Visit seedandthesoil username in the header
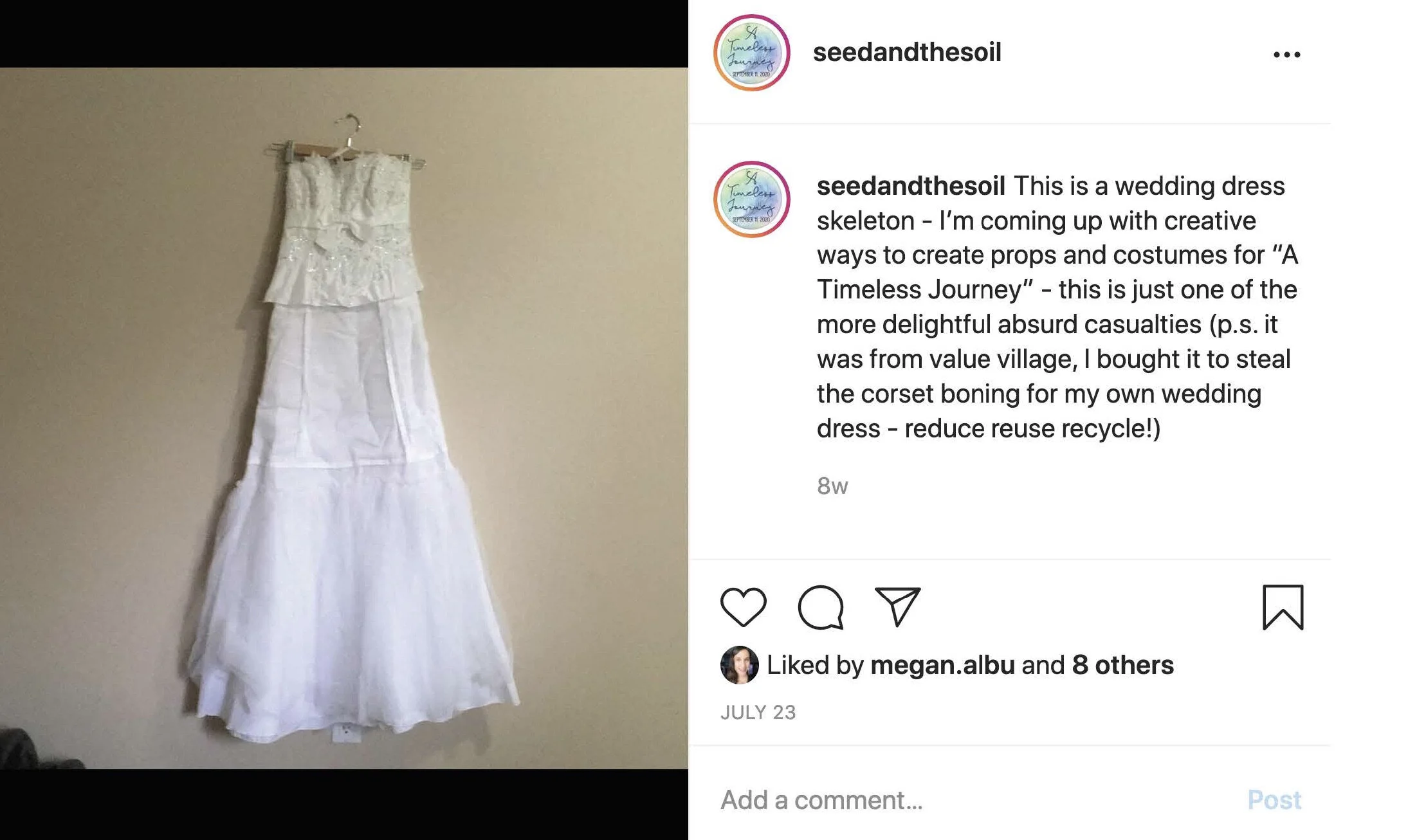 pos(907,52)
